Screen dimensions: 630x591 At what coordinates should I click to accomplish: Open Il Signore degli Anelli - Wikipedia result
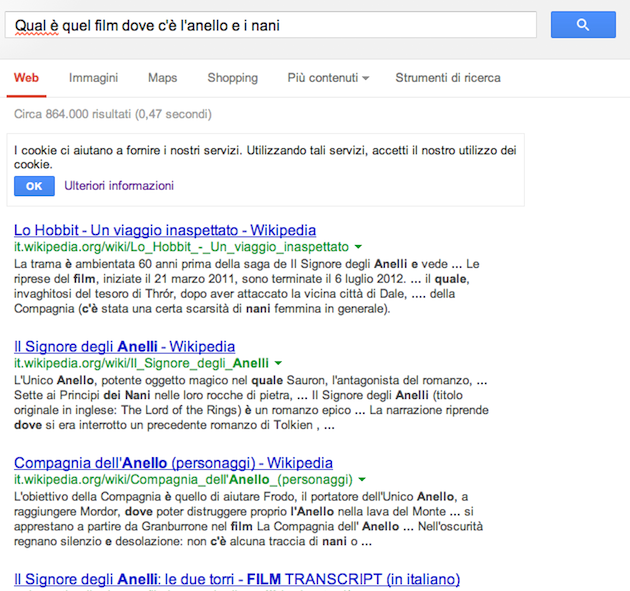click(x=125, y=346)
